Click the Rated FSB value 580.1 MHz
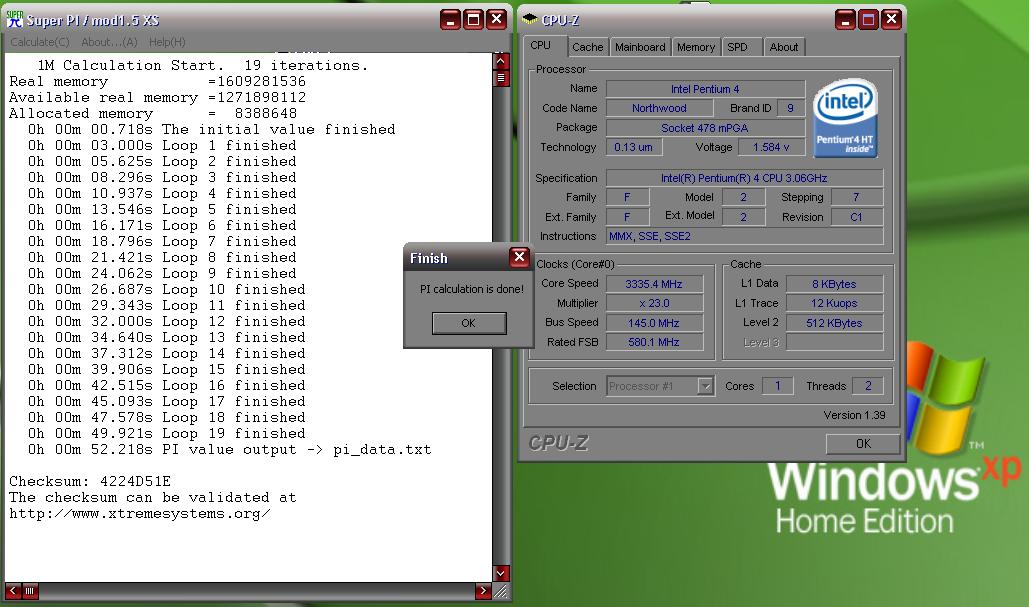The image size is (1029, 607). coord(654,342)
